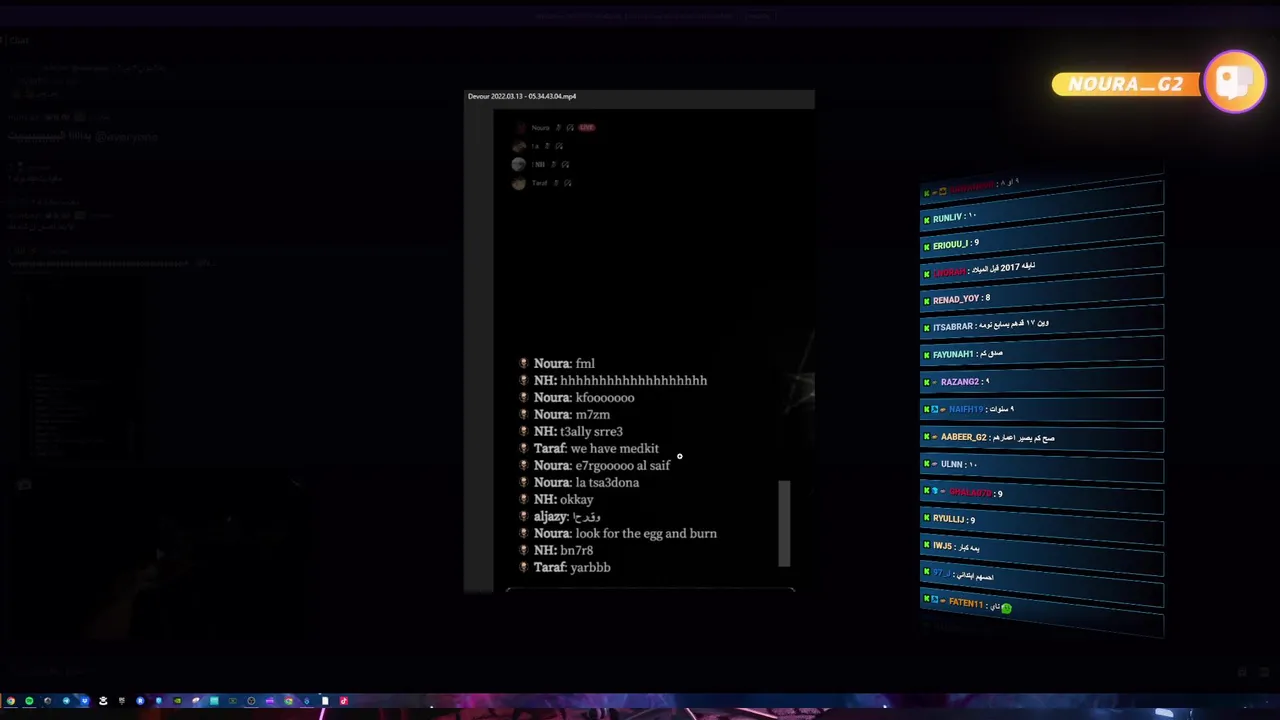Click the 'NH: t3ally srre3' message
The image size is (1280, 720).
[578, 432]
